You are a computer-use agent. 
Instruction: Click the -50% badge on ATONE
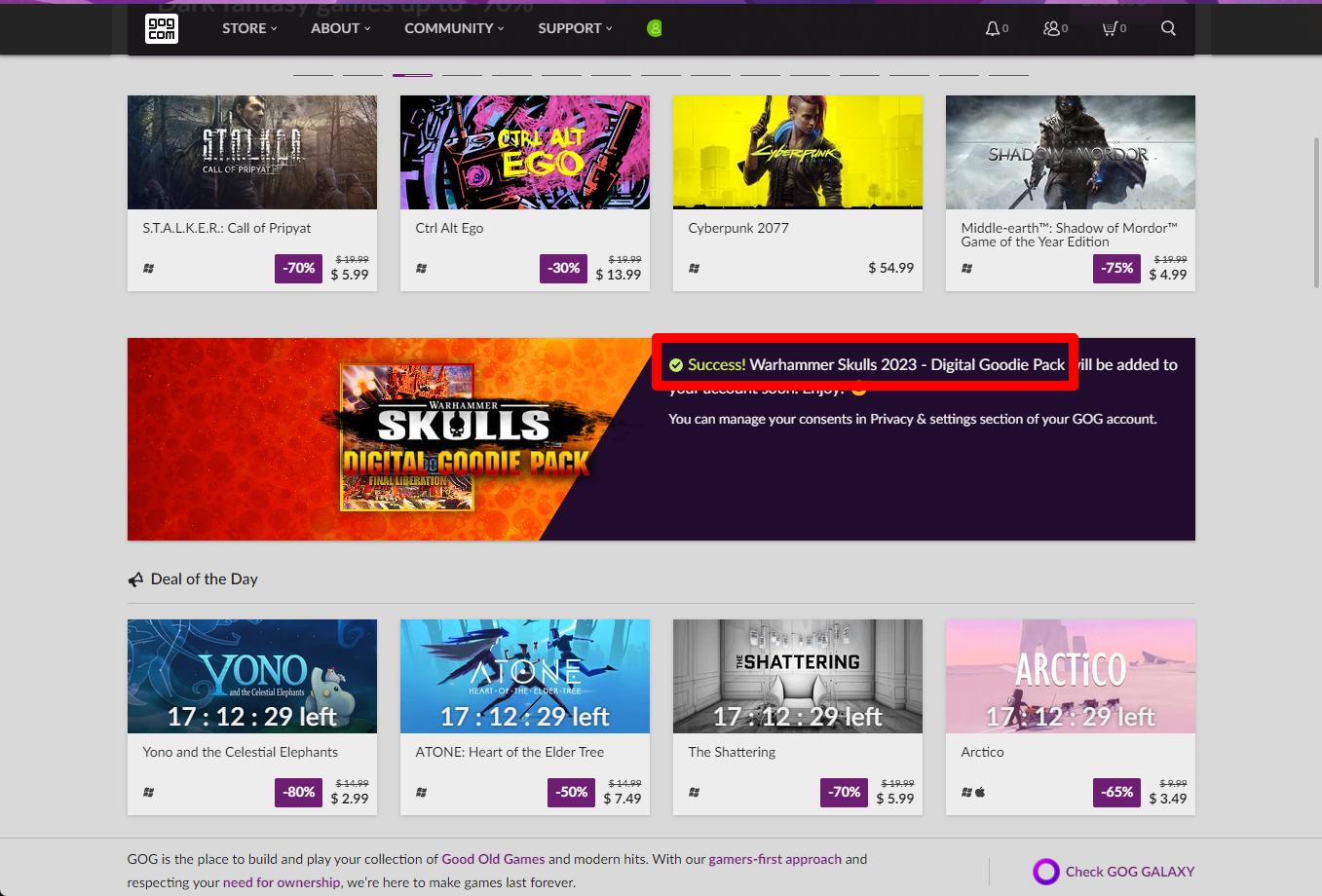[x=571, y=792]
